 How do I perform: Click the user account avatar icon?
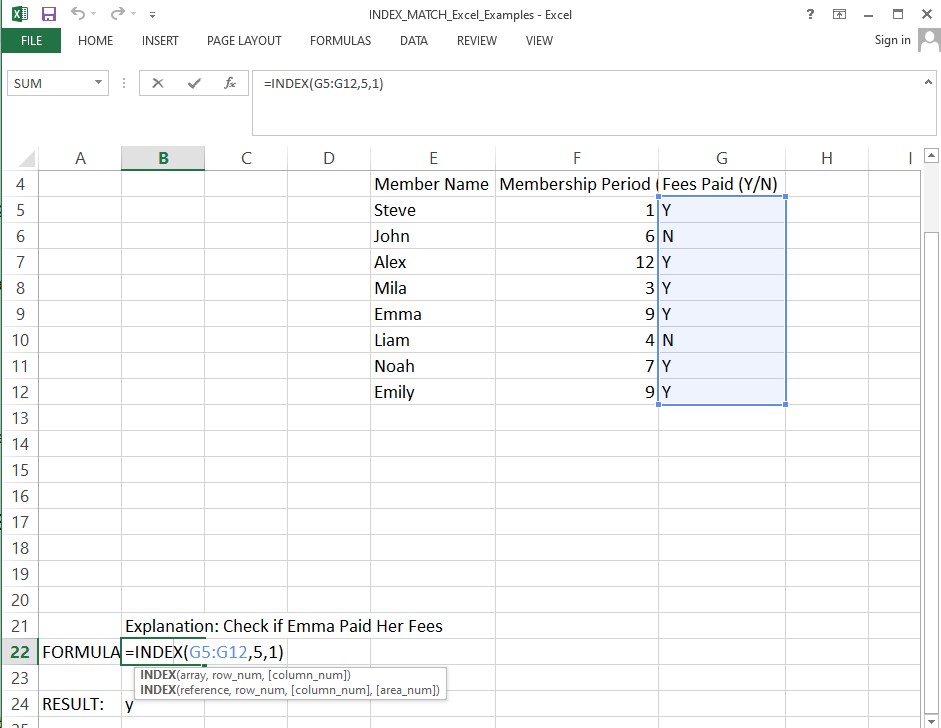929,40
